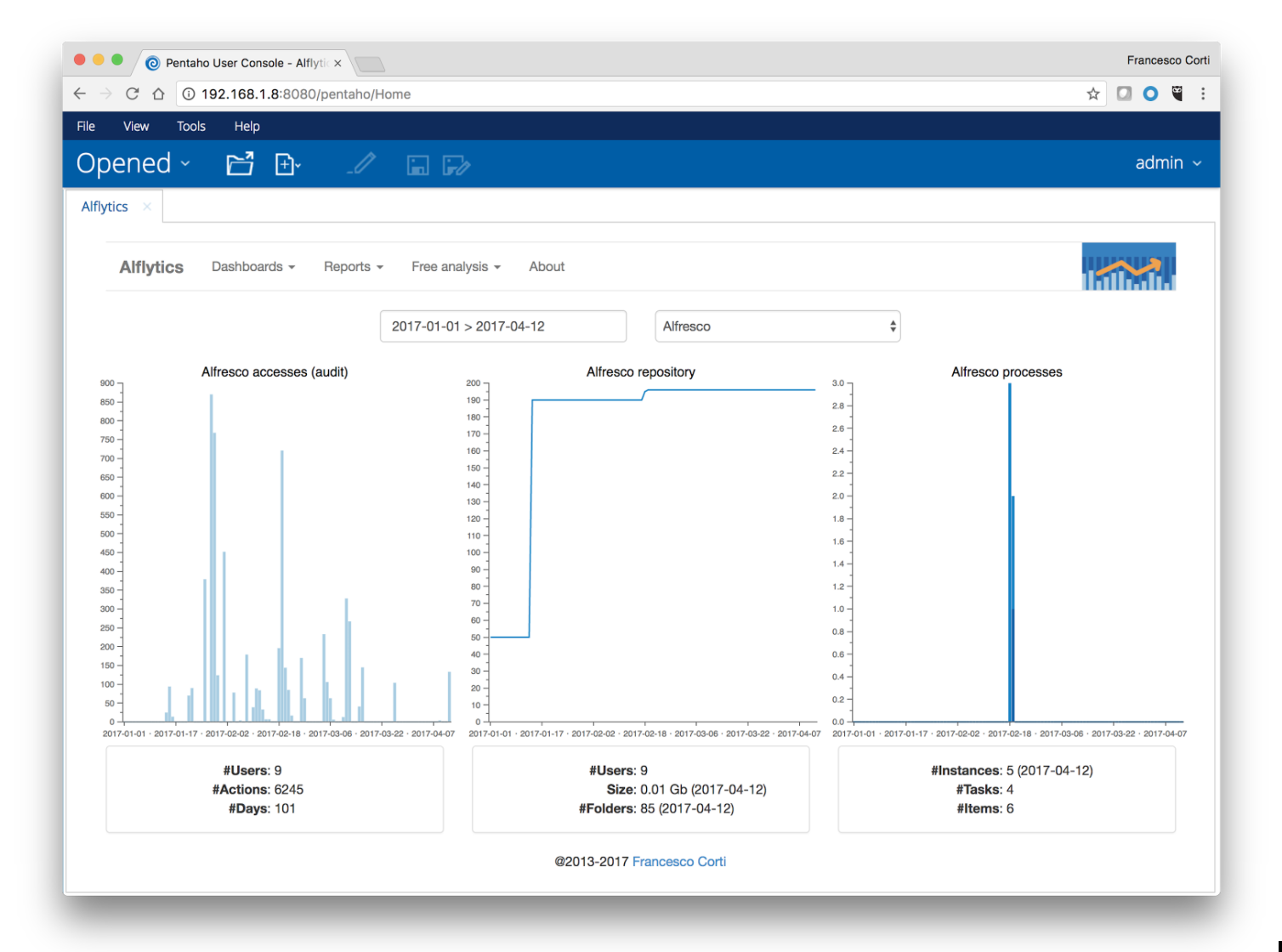The image size is (1282, 952).
Task: Select the Pentaho User Console browser tab
Action: [x=245, y=63]
